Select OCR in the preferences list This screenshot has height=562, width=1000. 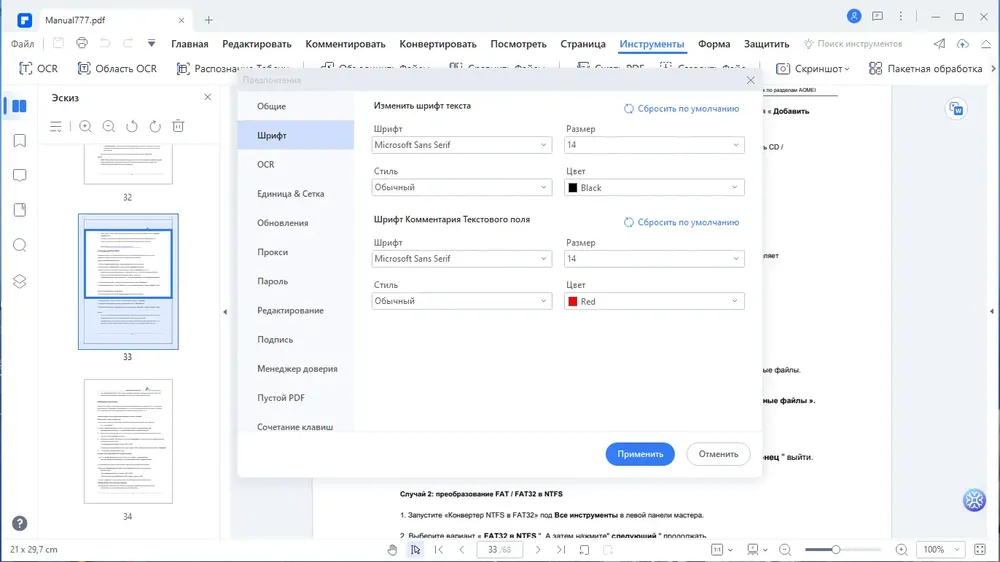click(x=296, y=165)
